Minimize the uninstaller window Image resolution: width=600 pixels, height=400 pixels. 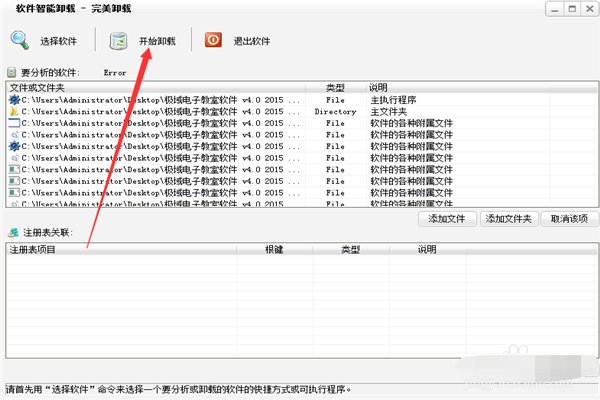pyautogui.click(x=554, y=9)
